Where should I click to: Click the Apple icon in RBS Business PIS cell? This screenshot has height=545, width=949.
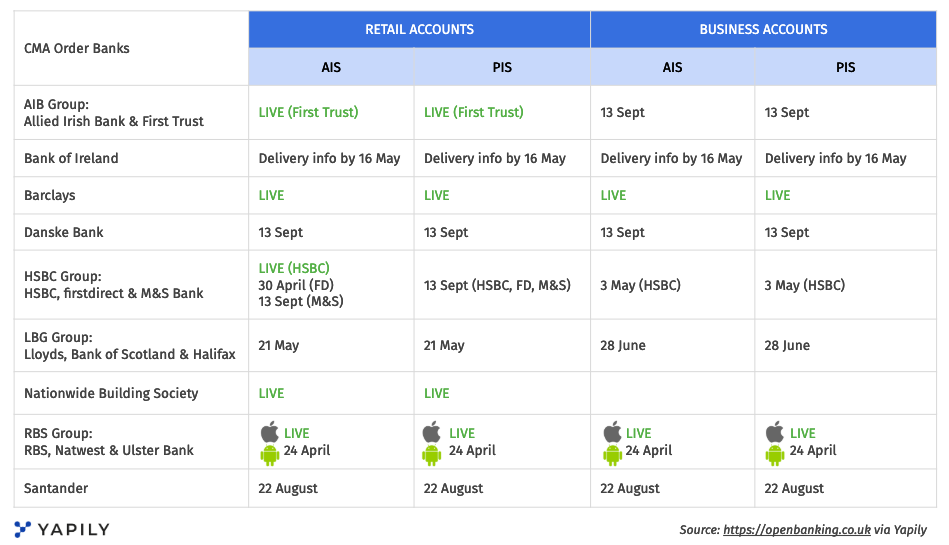[775, 432]
